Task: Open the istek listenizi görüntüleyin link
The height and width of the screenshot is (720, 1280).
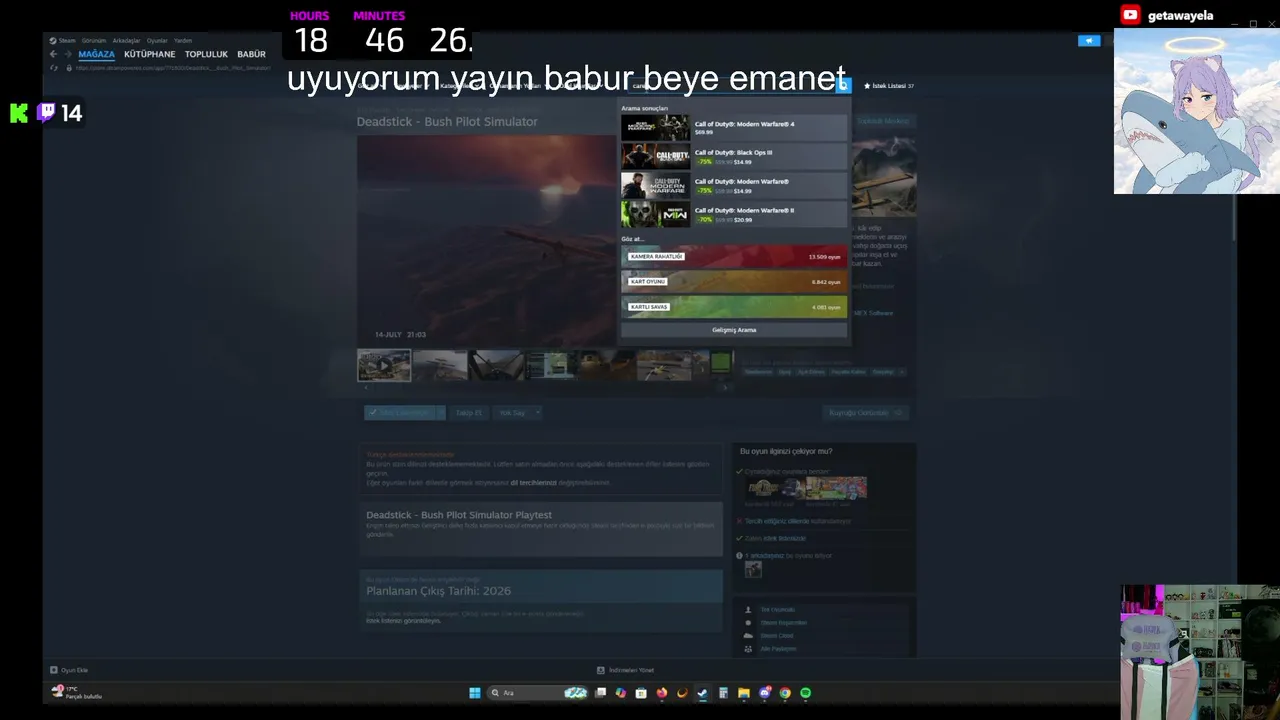Action: [404, 621]
